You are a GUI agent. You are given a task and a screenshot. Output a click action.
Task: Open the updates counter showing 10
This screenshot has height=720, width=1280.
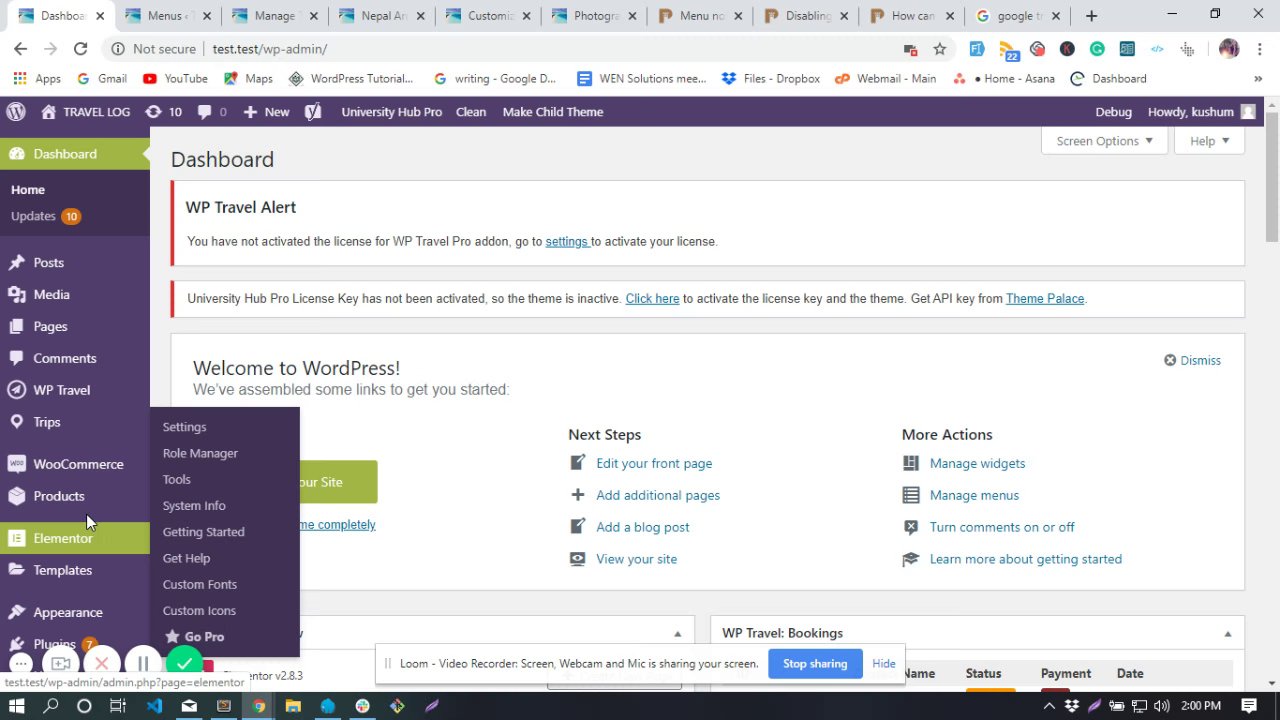click(x=164, y=112)
